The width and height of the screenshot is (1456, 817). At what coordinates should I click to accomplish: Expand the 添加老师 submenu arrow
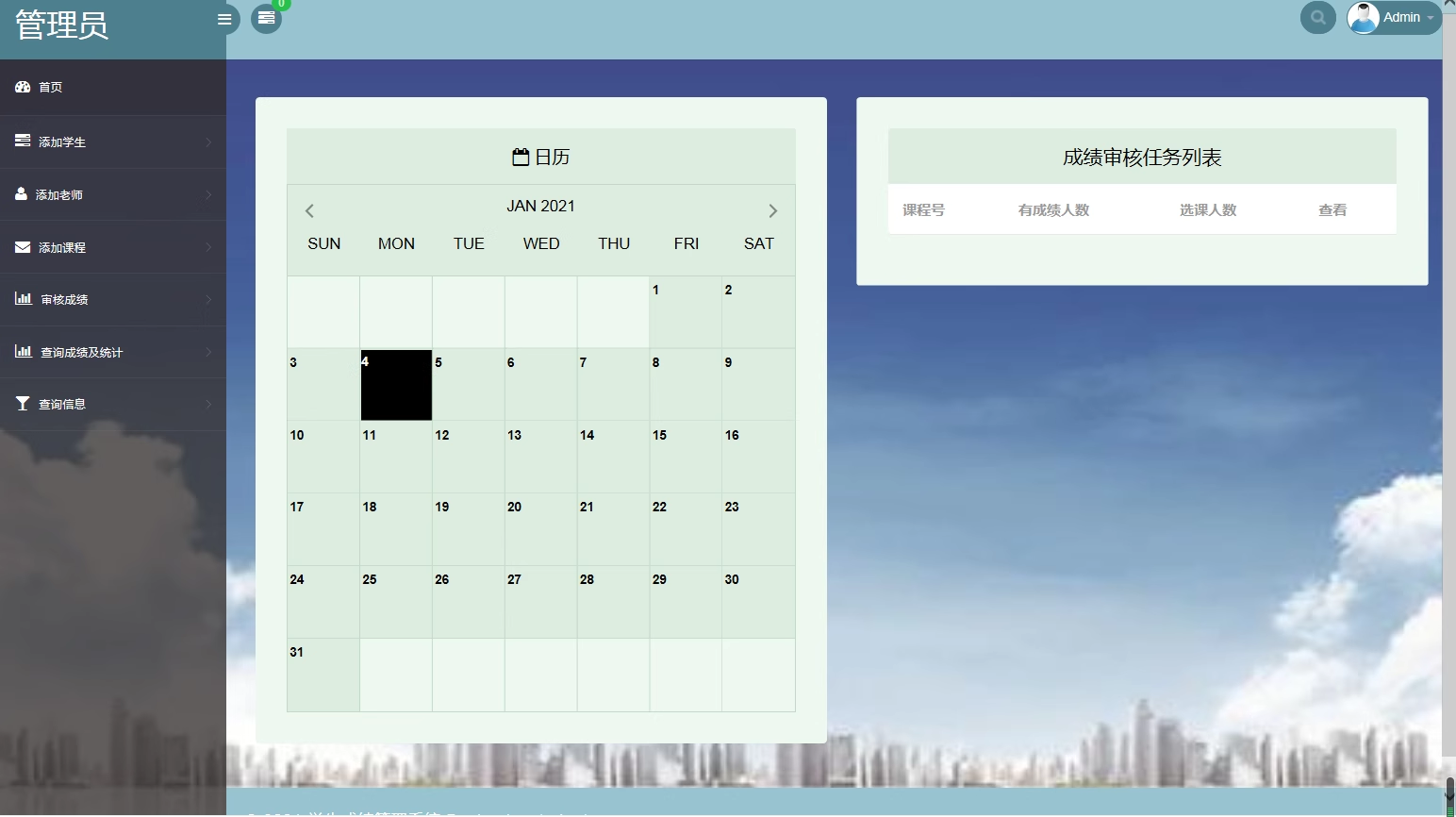[208, 194]
